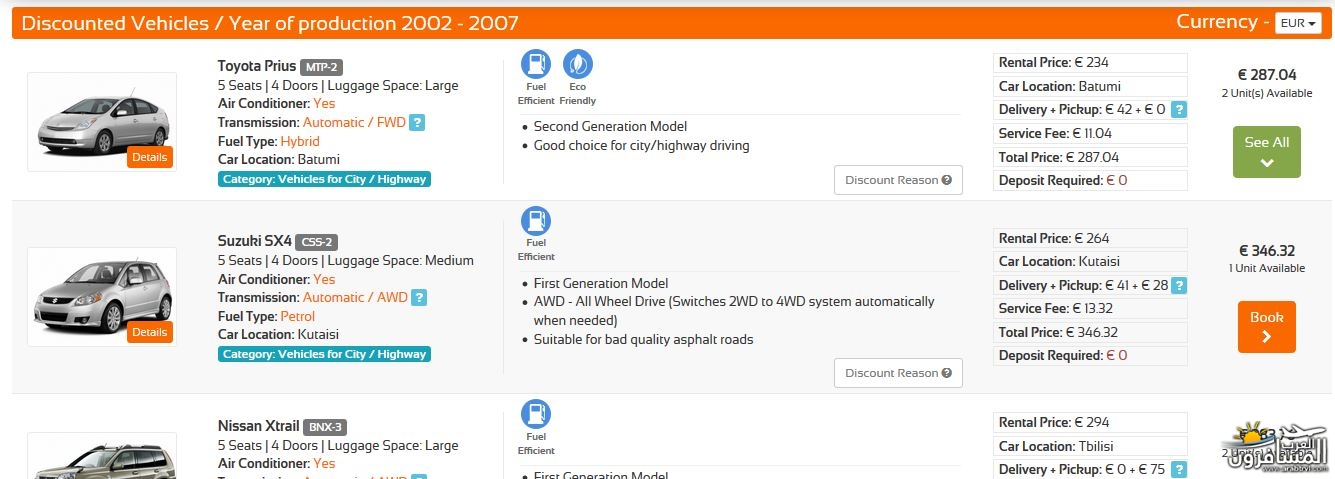Click Car Location: Kutaisi cell in price table
1335x479 pixels.
[x=1090, y=262]
